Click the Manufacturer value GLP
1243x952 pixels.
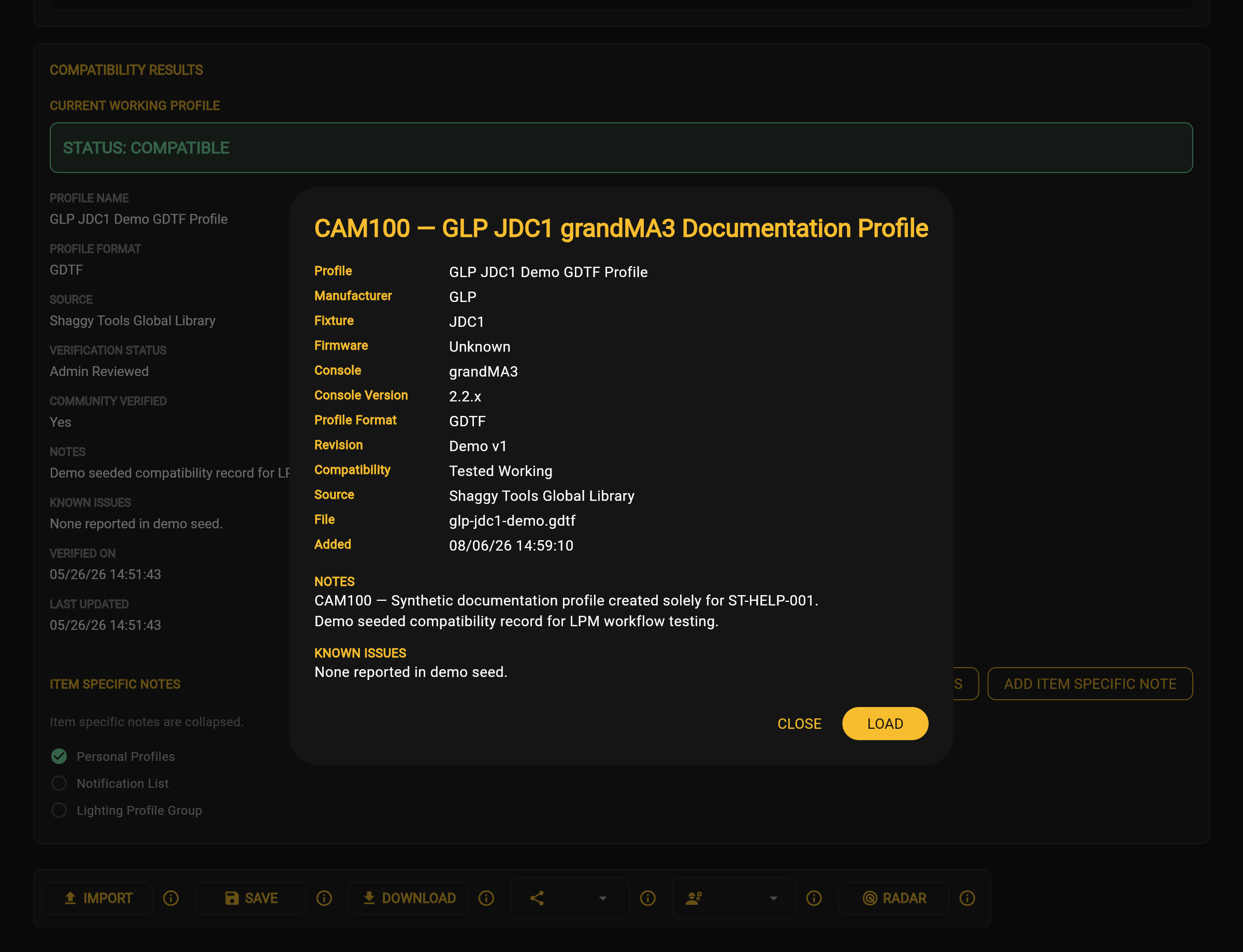tap(462, 296)
